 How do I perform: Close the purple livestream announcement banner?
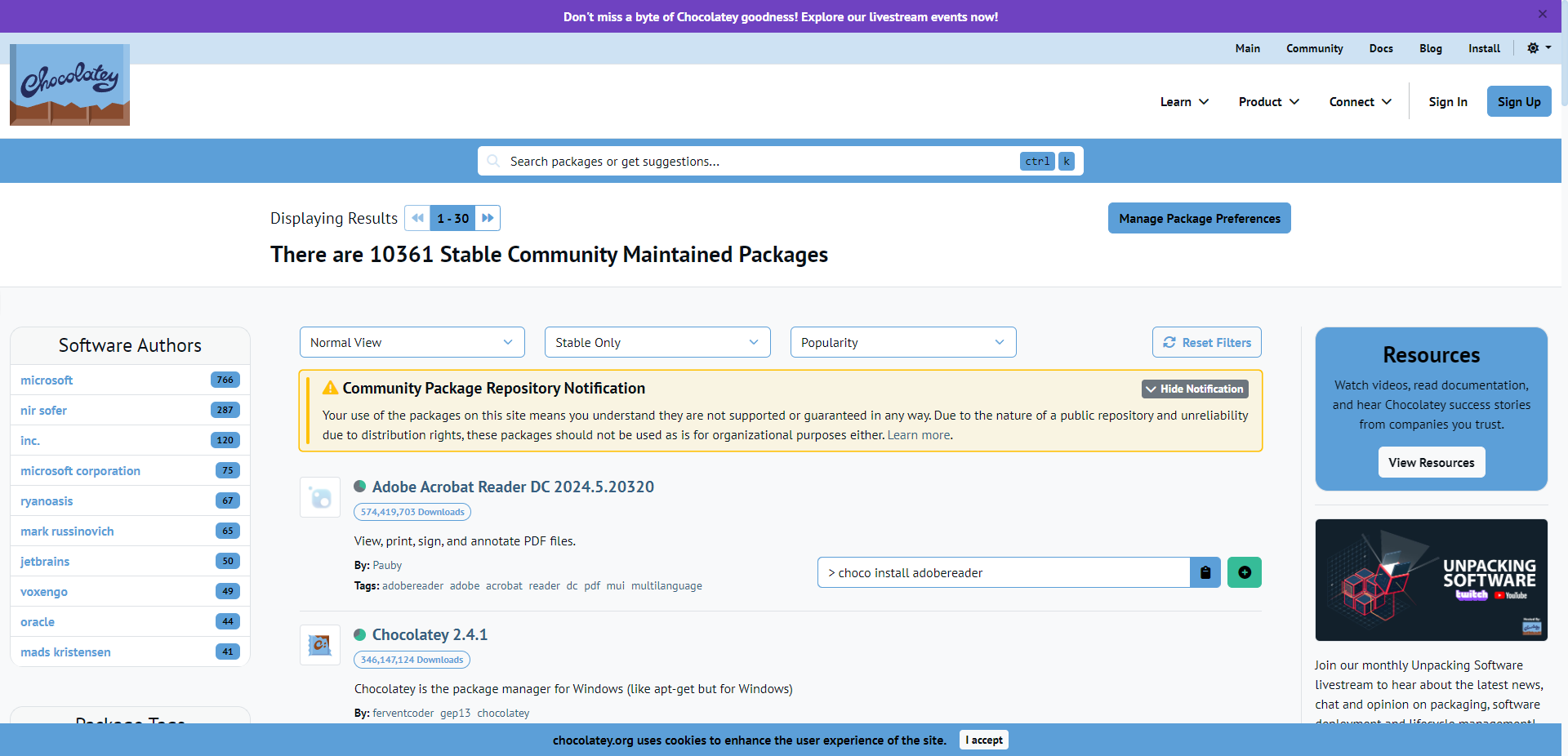tap(1542, 14)
